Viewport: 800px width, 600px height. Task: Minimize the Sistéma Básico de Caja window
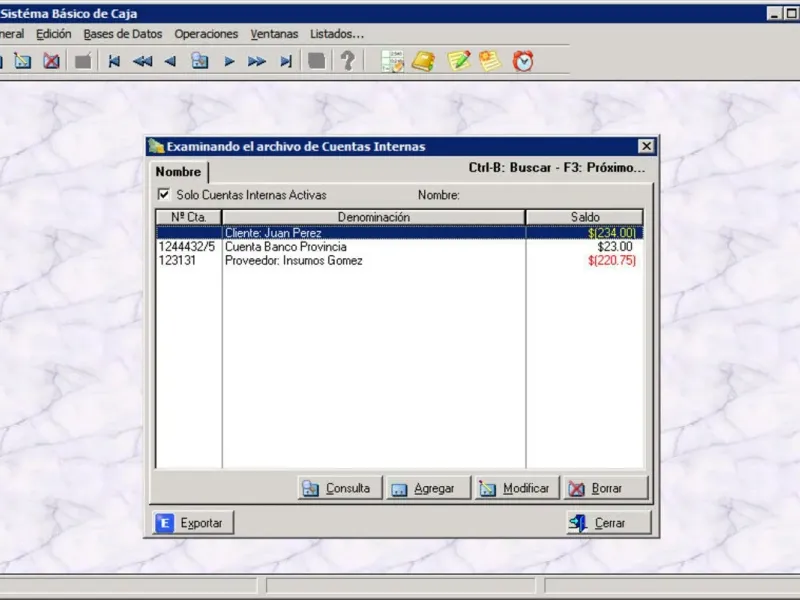(774, 14)
